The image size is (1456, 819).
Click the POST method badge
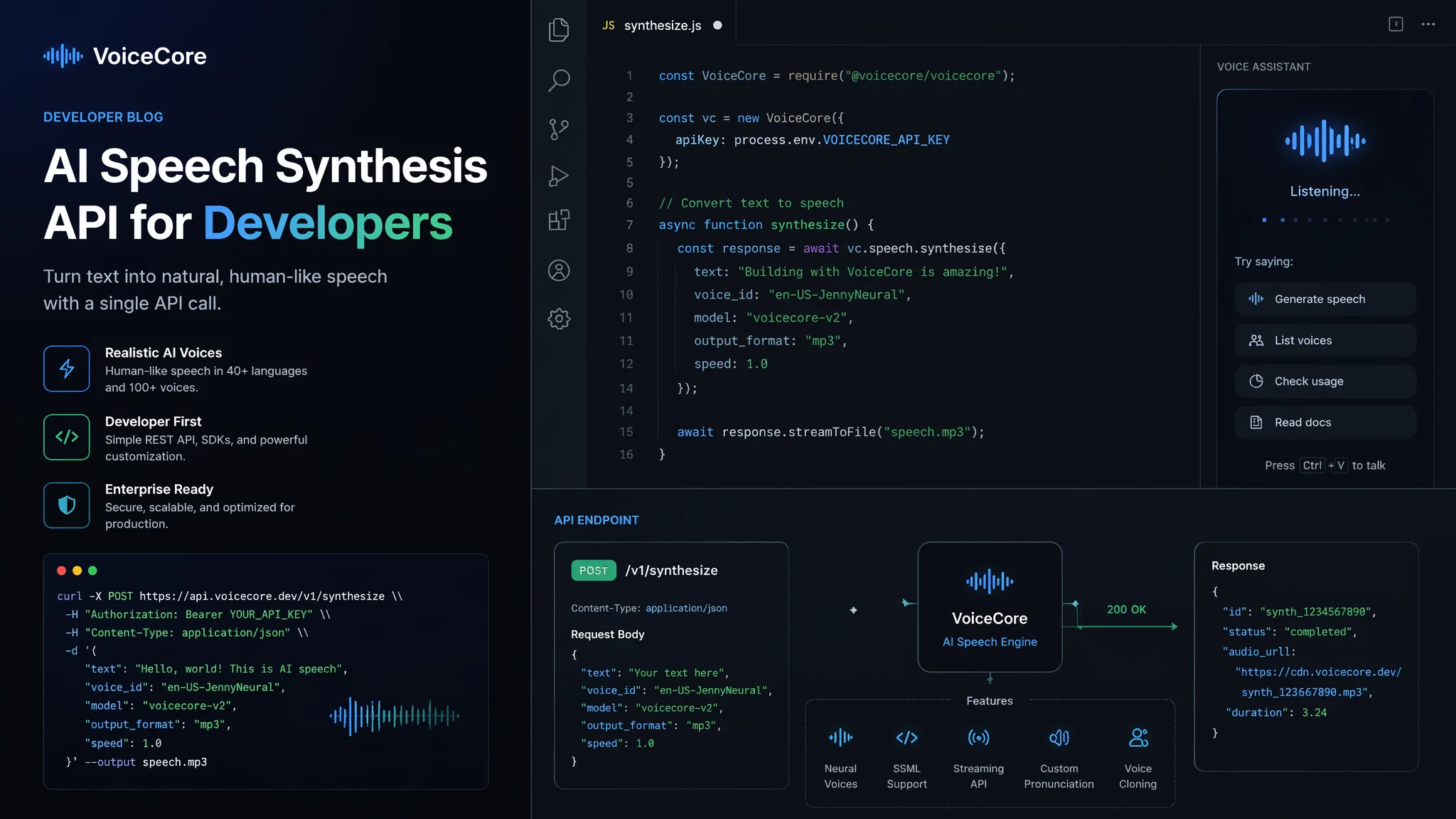[x=594, y=570]
